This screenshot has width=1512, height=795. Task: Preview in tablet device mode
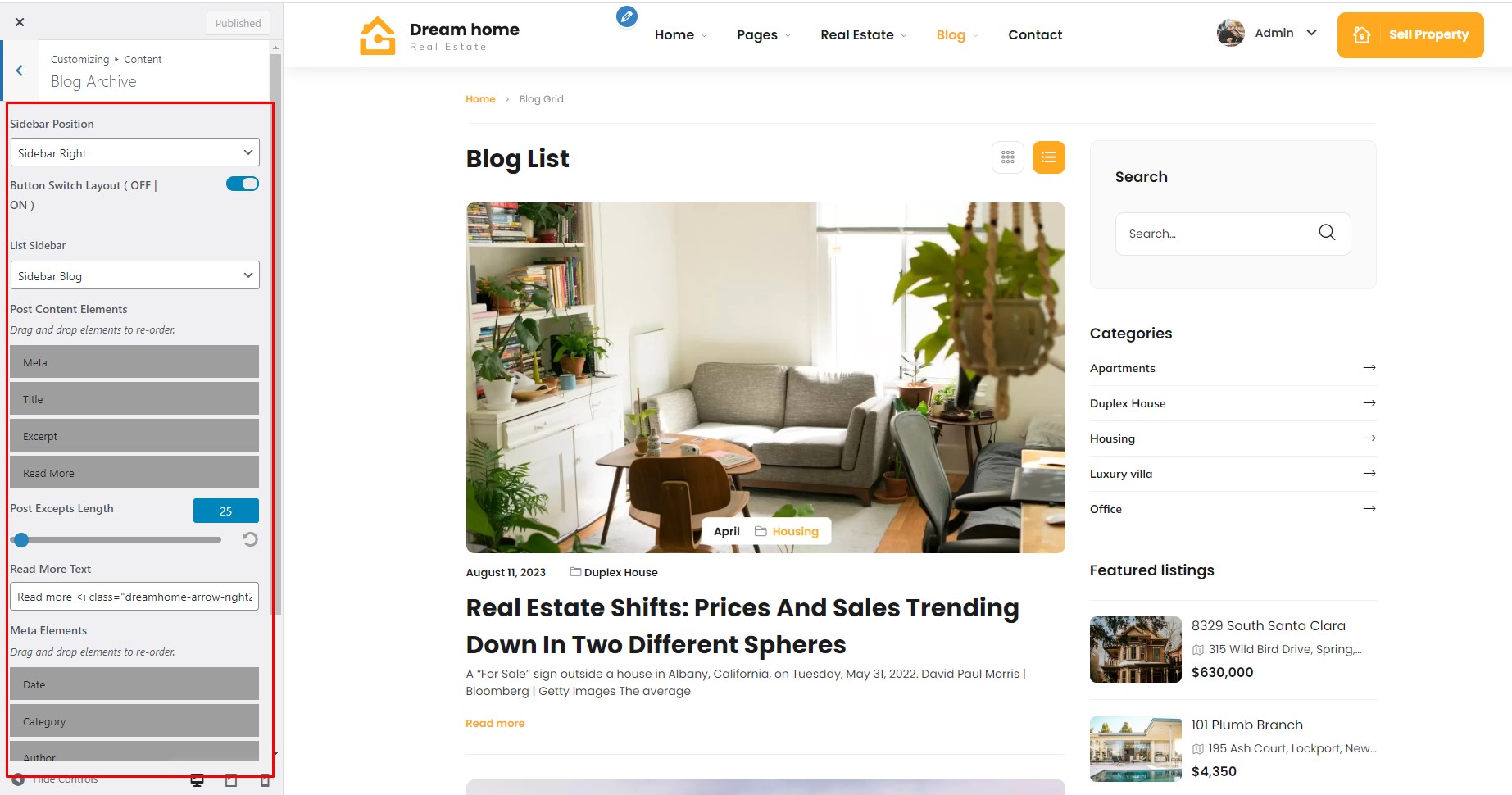231,780
